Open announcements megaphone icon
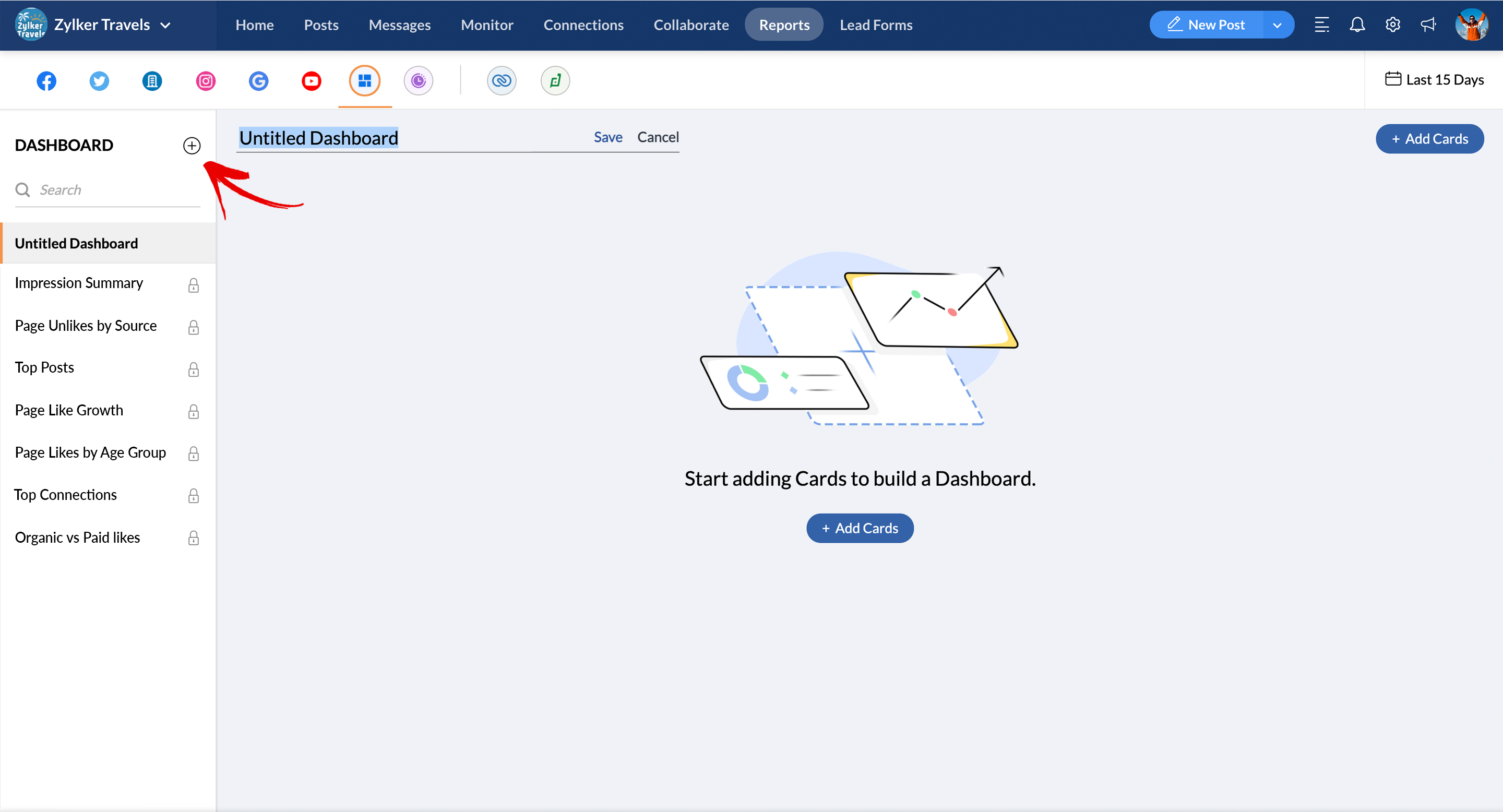This screenshot has height=812, width=1503. 1428,25
